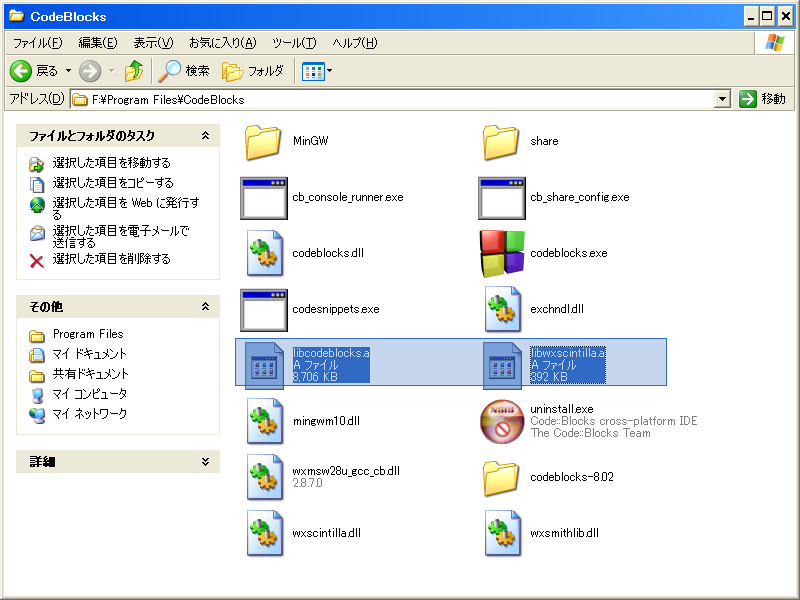800x600 pixels.
Task: Click the red X delete icon
Action: click(37, 261)
